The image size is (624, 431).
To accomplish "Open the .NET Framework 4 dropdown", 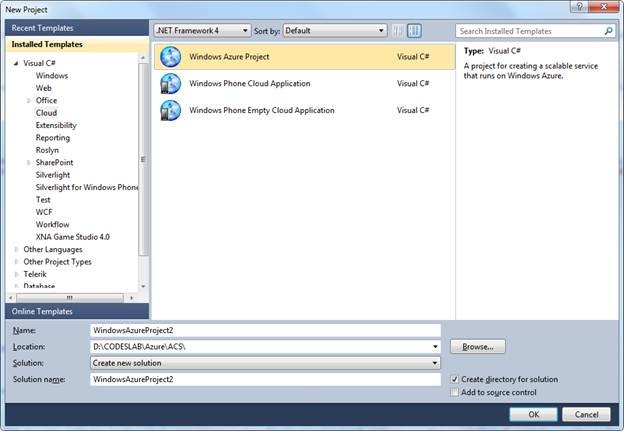I will (x=201, y=31).
